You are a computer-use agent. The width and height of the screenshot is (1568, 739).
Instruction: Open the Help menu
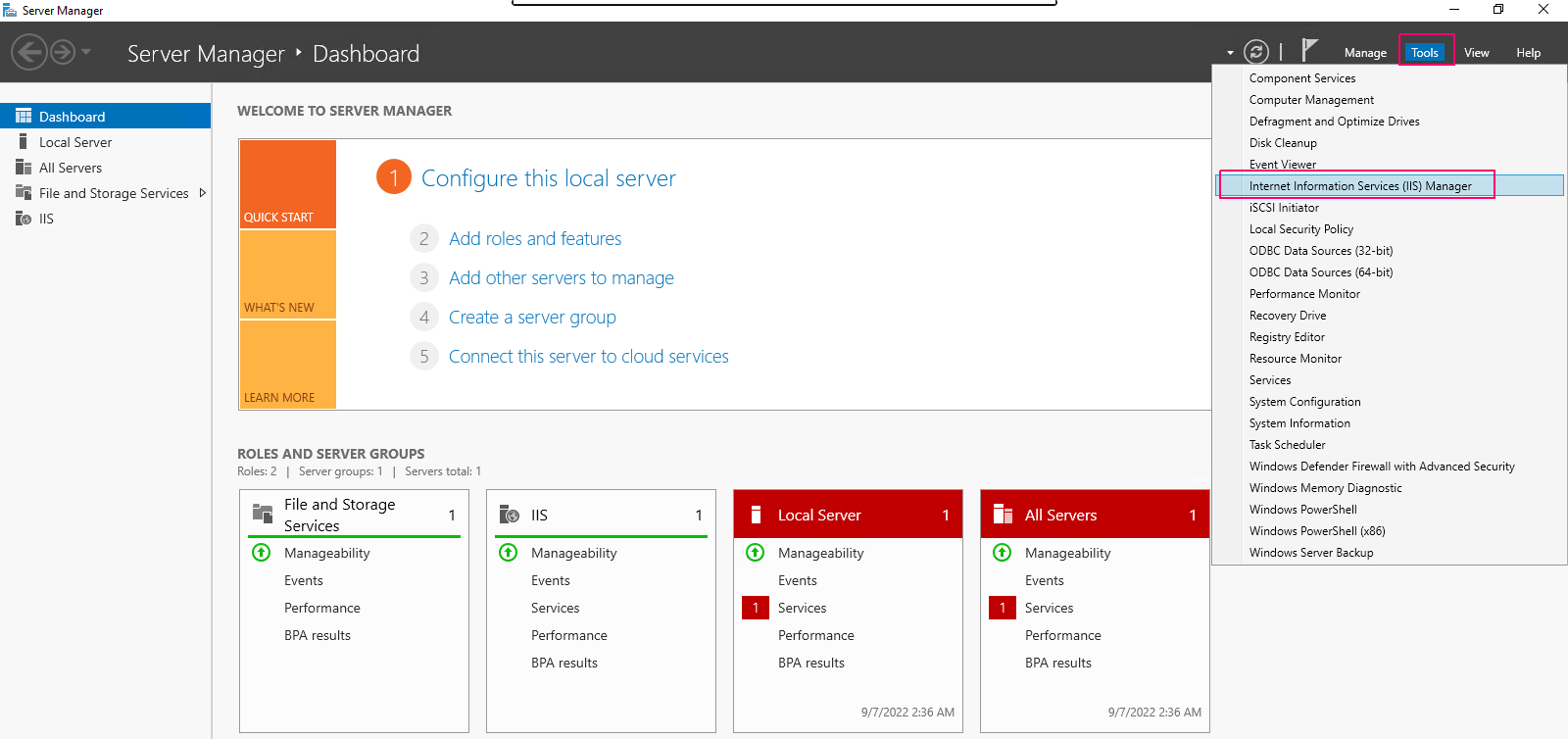click(1528, 53)
